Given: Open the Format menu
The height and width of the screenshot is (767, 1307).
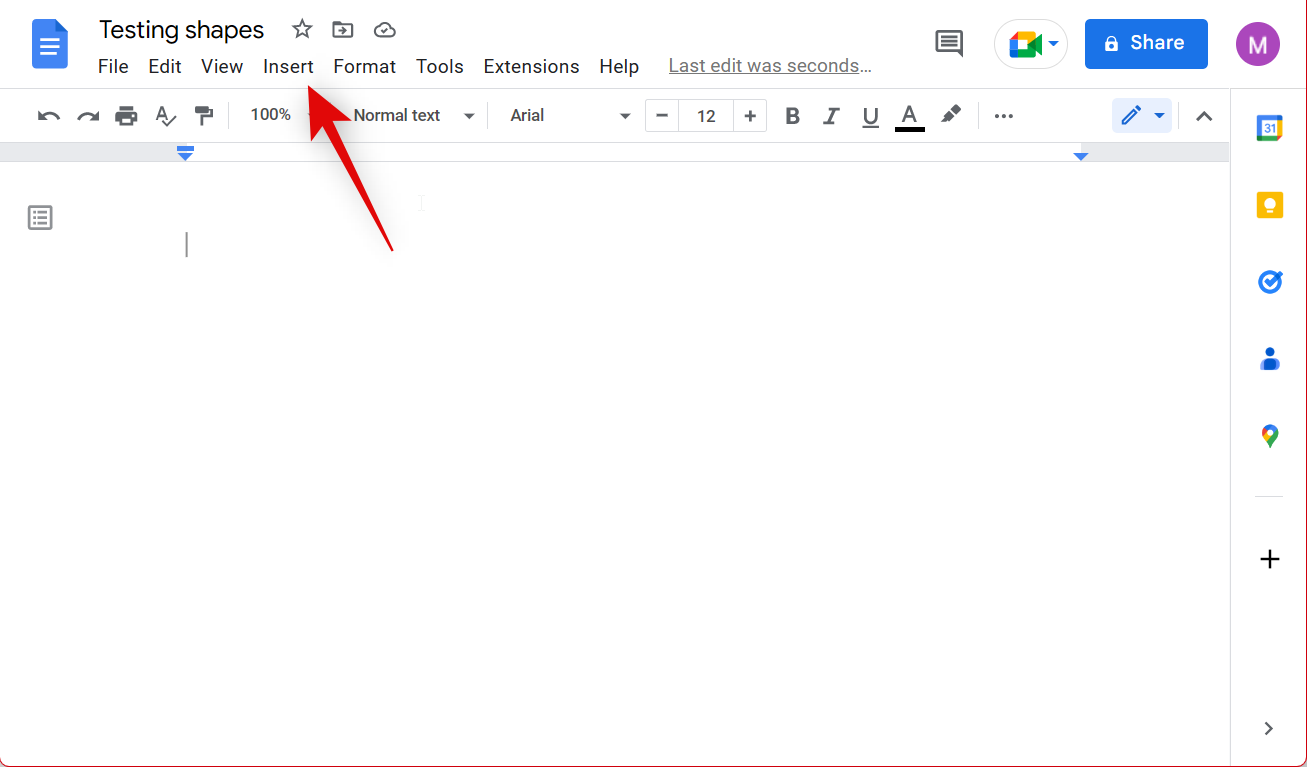Looking at the screenshot, I should [x=365, y=67].
